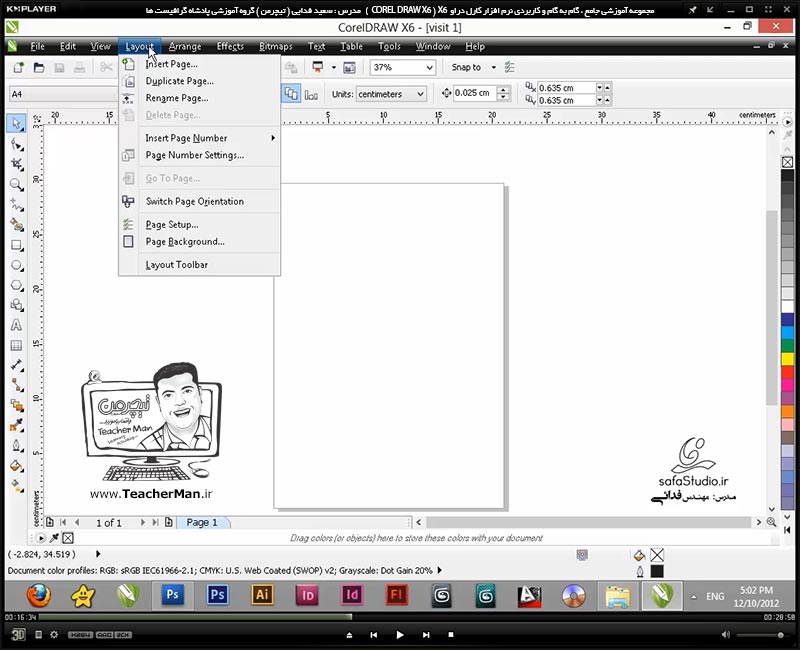Click the nudge distance 0.025 cm field
Screen dimensions: 800x650
(x=474, y=93)
